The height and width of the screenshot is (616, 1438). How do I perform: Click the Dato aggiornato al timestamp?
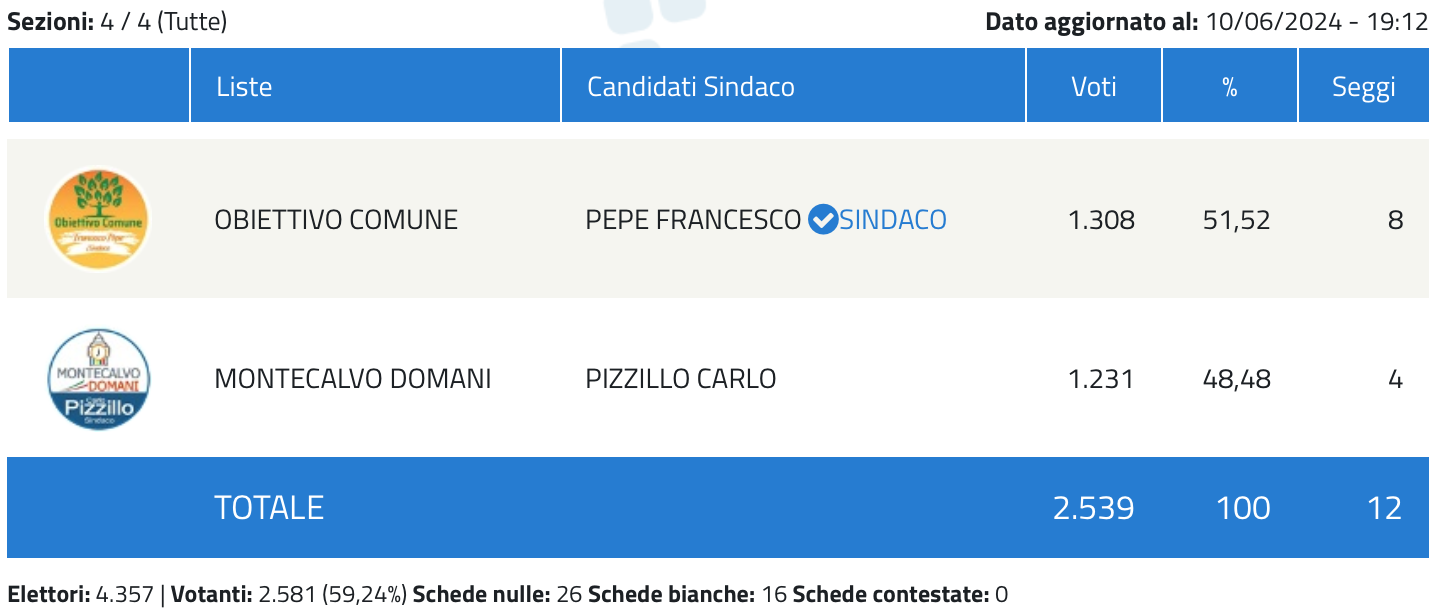pos(1207,22)
